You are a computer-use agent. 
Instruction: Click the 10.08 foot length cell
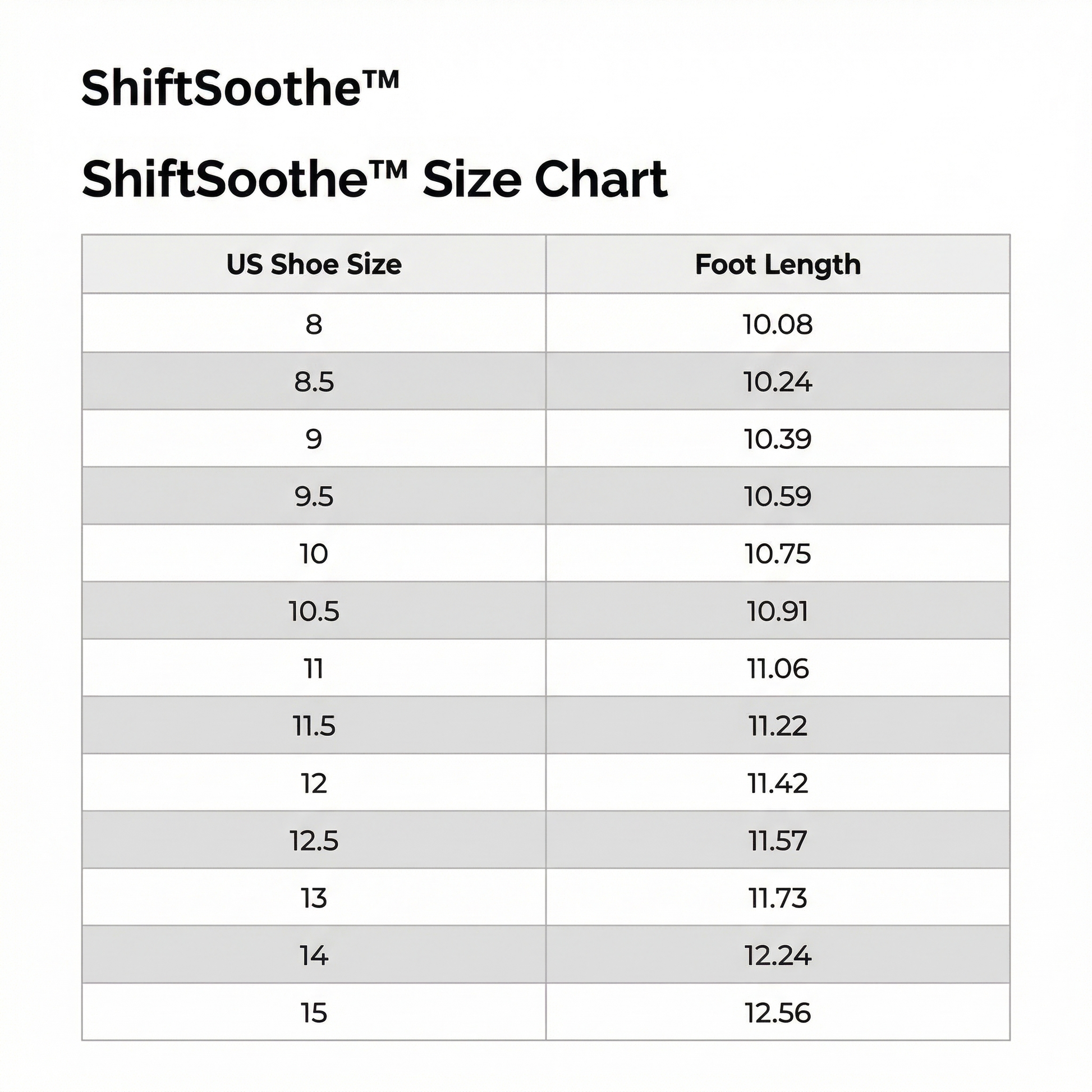pyautogui.click(x=777, y=324)
